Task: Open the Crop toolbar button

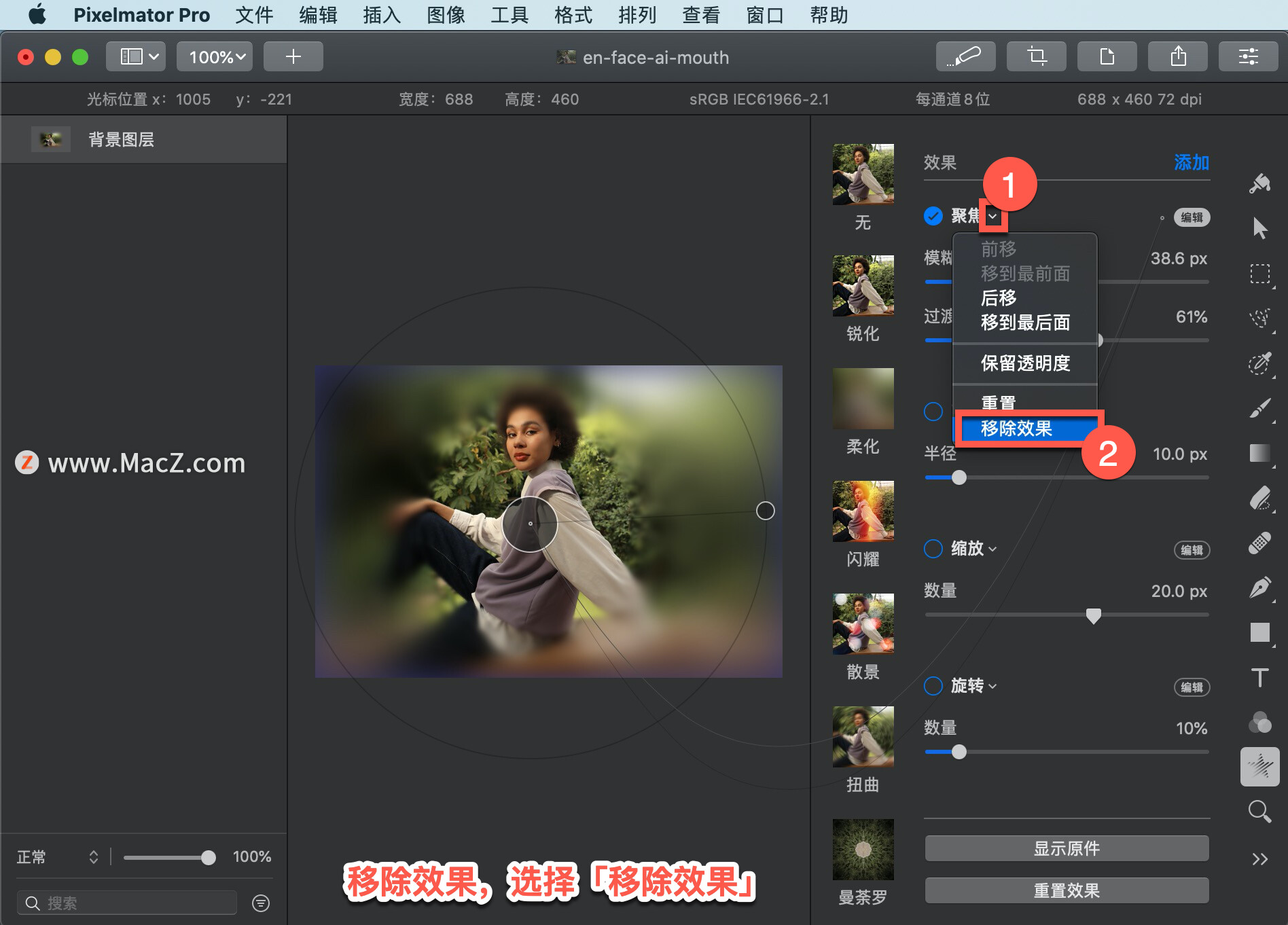Action: pyautogui.click(x=1036, y=56)
